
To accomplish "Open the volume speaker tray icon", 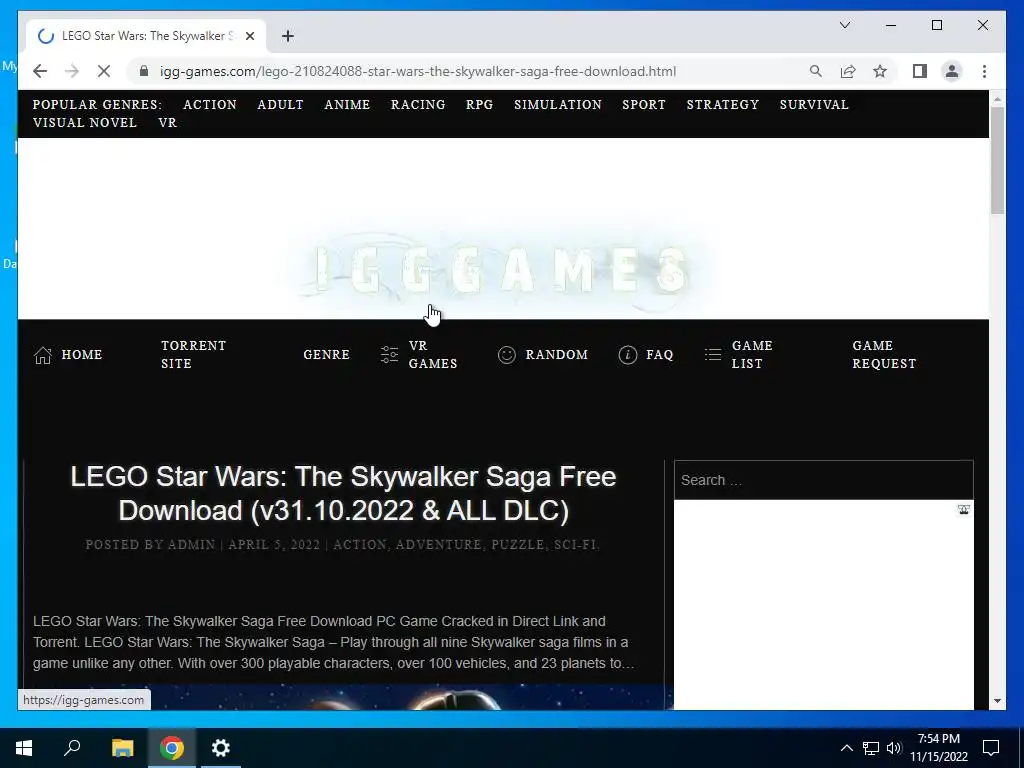I will [x=894, y=748].
